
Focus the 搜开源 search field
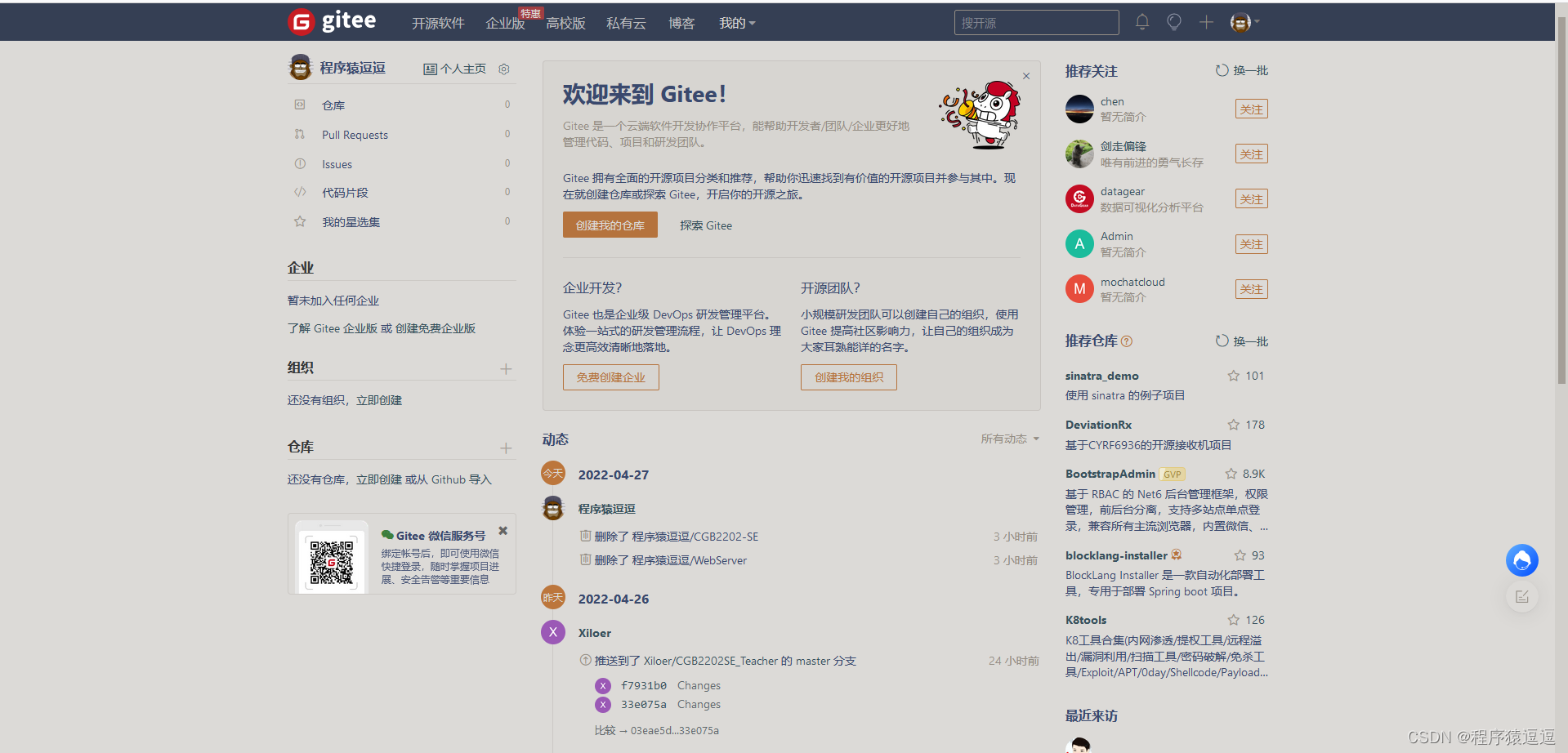coord(1036,23)
